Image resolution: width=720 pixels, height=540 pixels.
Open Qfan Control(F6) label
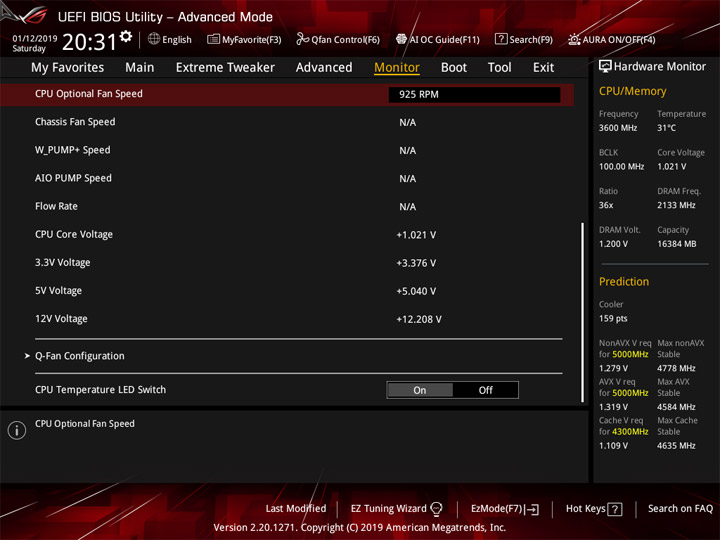(345, 39)
